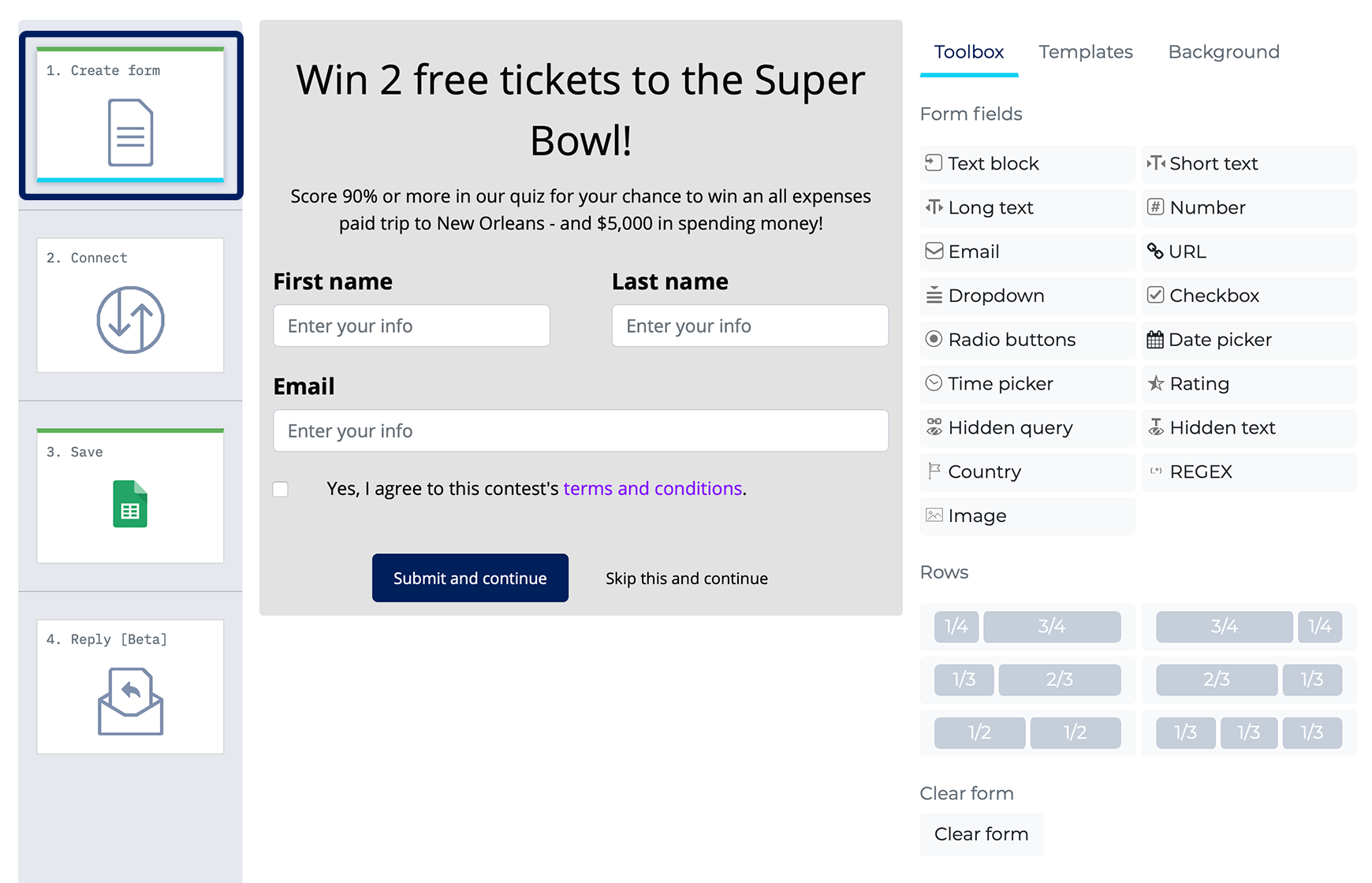Add the Rating star field

[1249, 384]
